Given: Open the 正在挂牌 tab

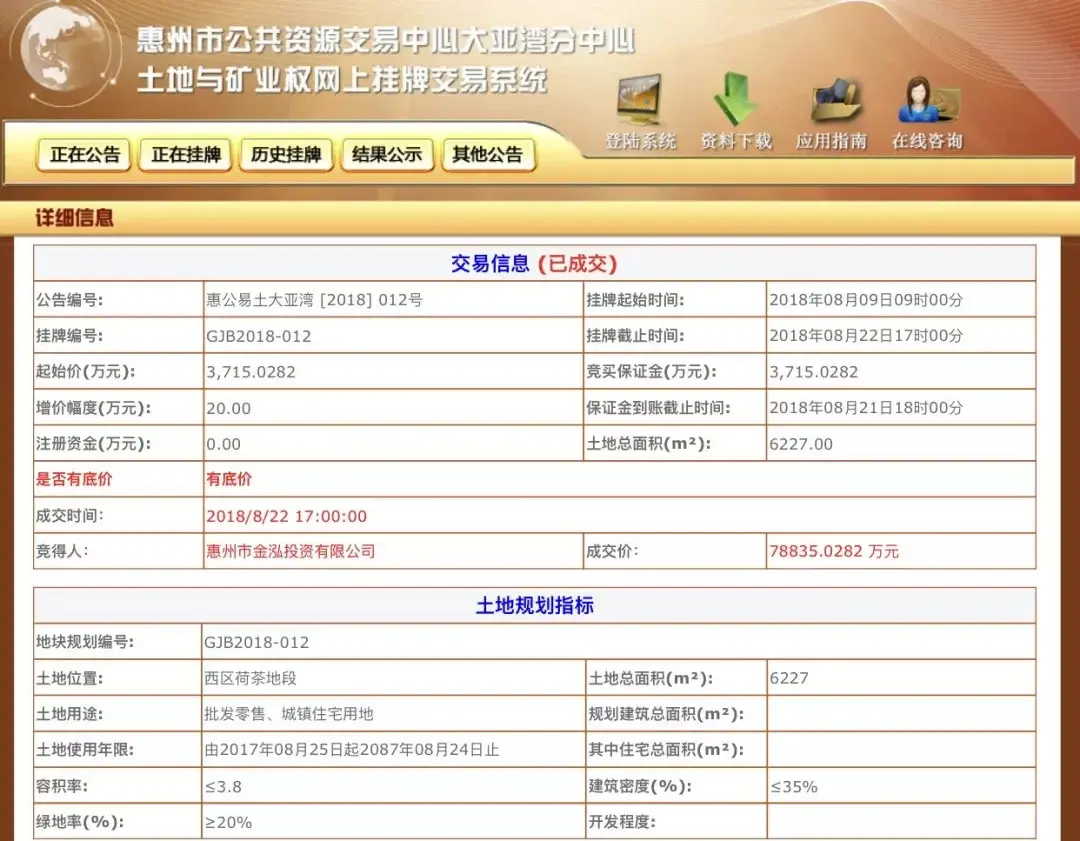Looking at the screenshot, I should pos(186,154).
